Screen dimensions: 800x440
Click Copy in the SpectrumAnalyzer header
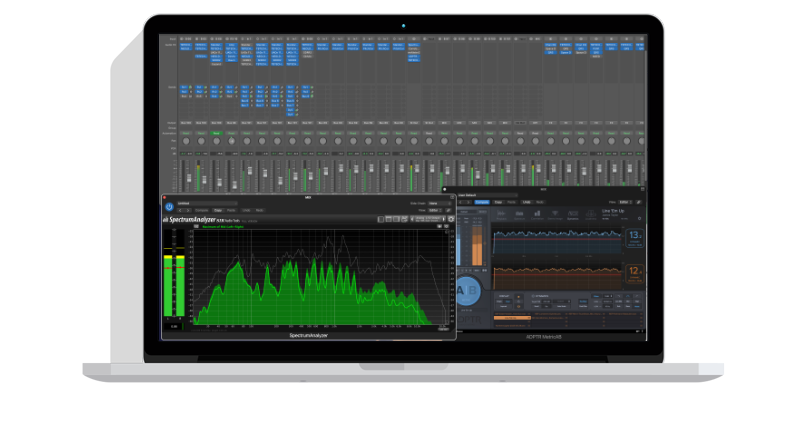coord(217,211)
